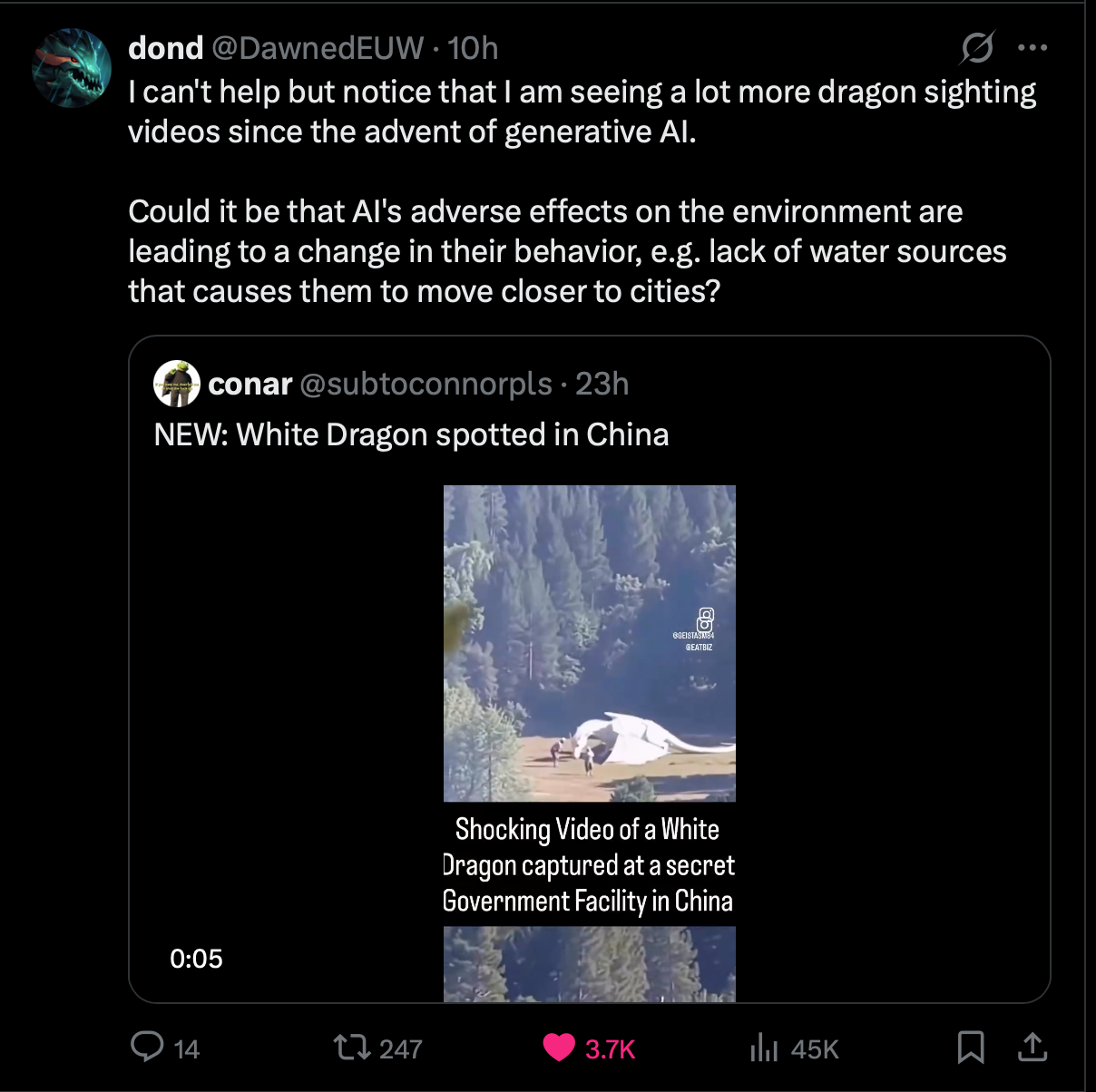
Task: Click the share upload arrow icon
Action: pyautogui.click(x=1032, y=1048)
